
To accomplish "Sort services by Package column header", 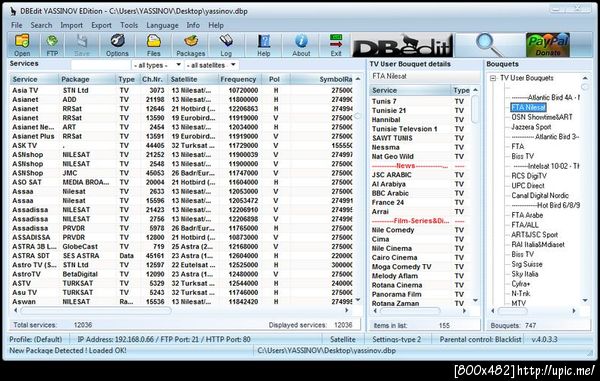I will click(87, 79).
